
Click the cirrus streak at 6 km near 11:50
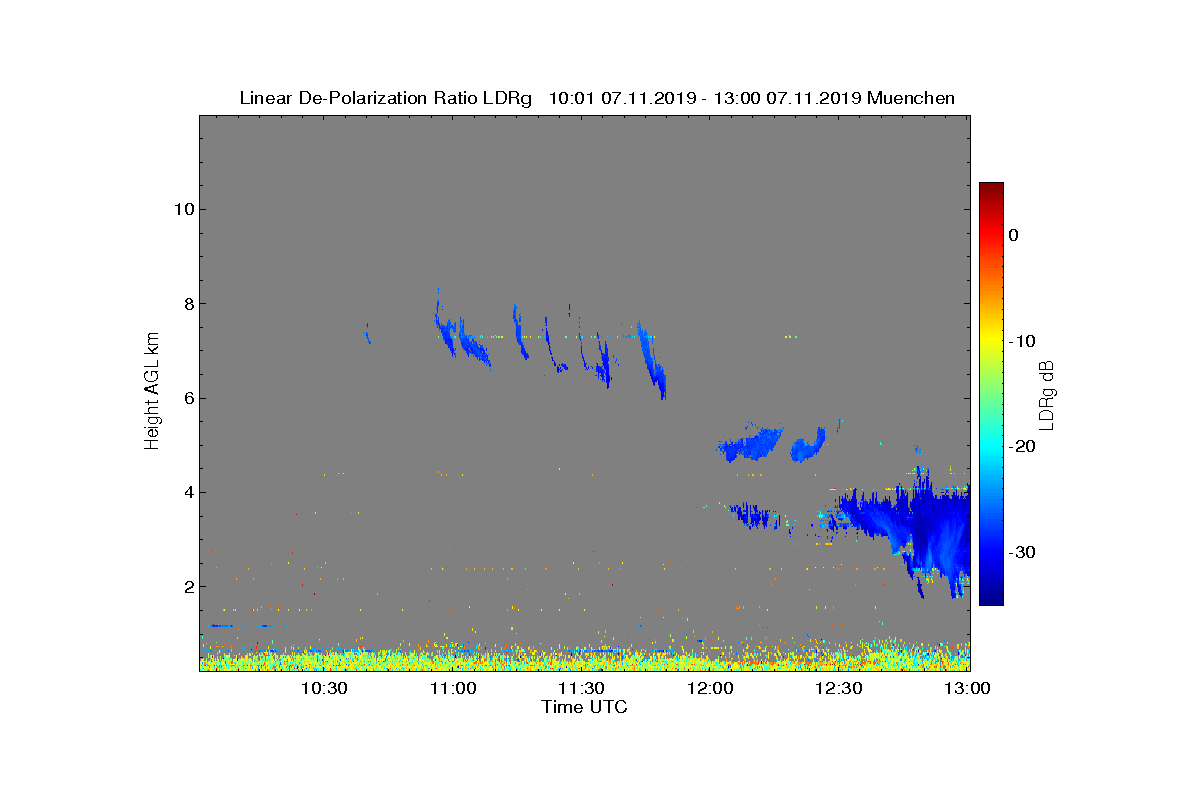(652, 360)
